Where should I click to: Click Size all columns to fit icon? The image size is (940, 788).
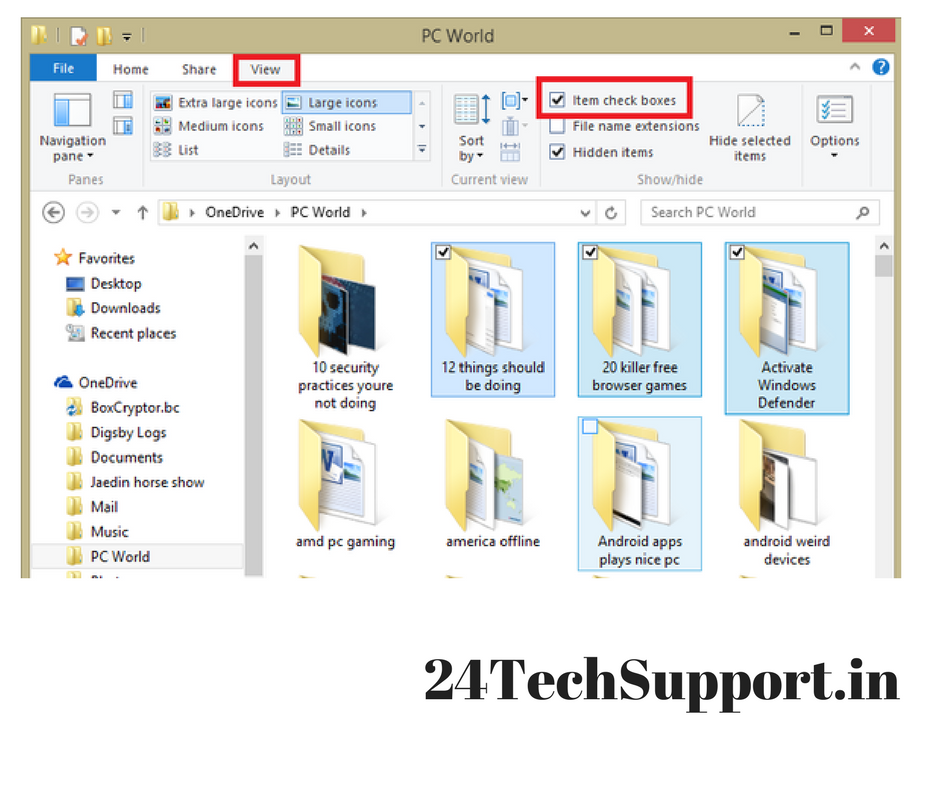tap(510, 152)
